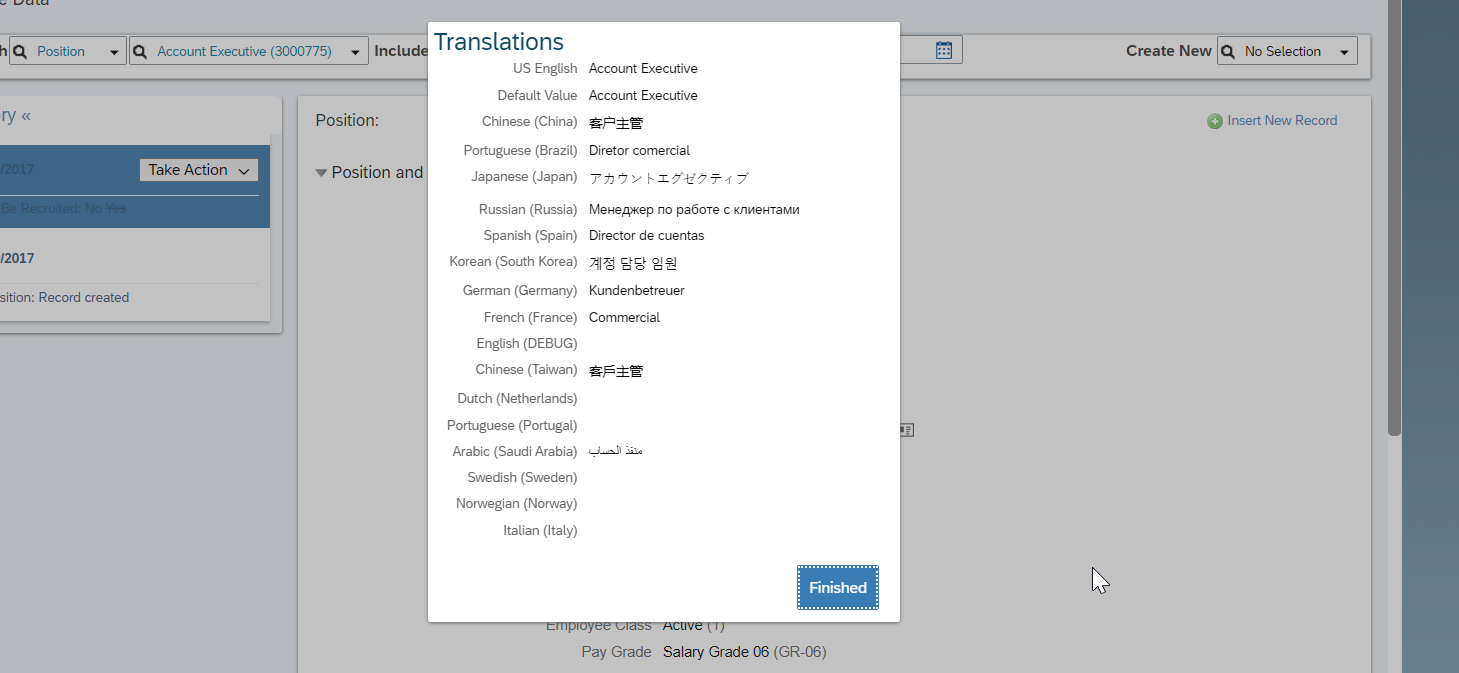Image resolution: width=1459 pixels, height=673 pixels.
Task: Select the Korean translation 계정 담당 임원
Action: [x=633, y=263]
